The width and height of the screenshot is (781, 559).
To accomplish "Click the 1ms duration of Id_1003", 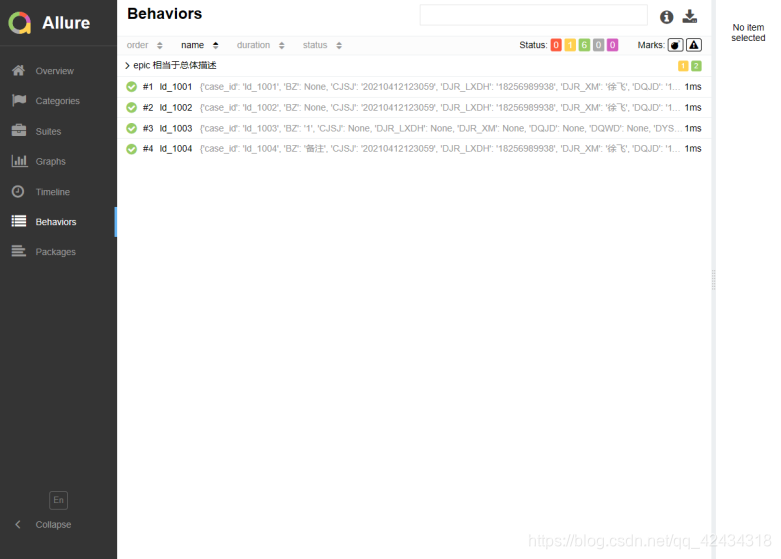I will point(693,129).
